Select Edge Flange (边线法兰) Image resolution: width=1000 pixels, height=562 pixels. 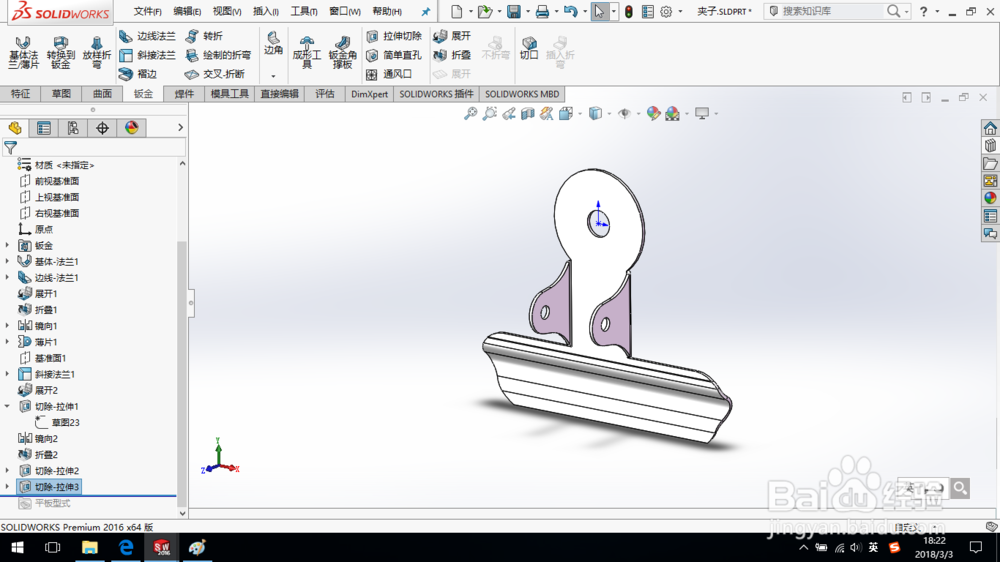click(x=147, y=36)
